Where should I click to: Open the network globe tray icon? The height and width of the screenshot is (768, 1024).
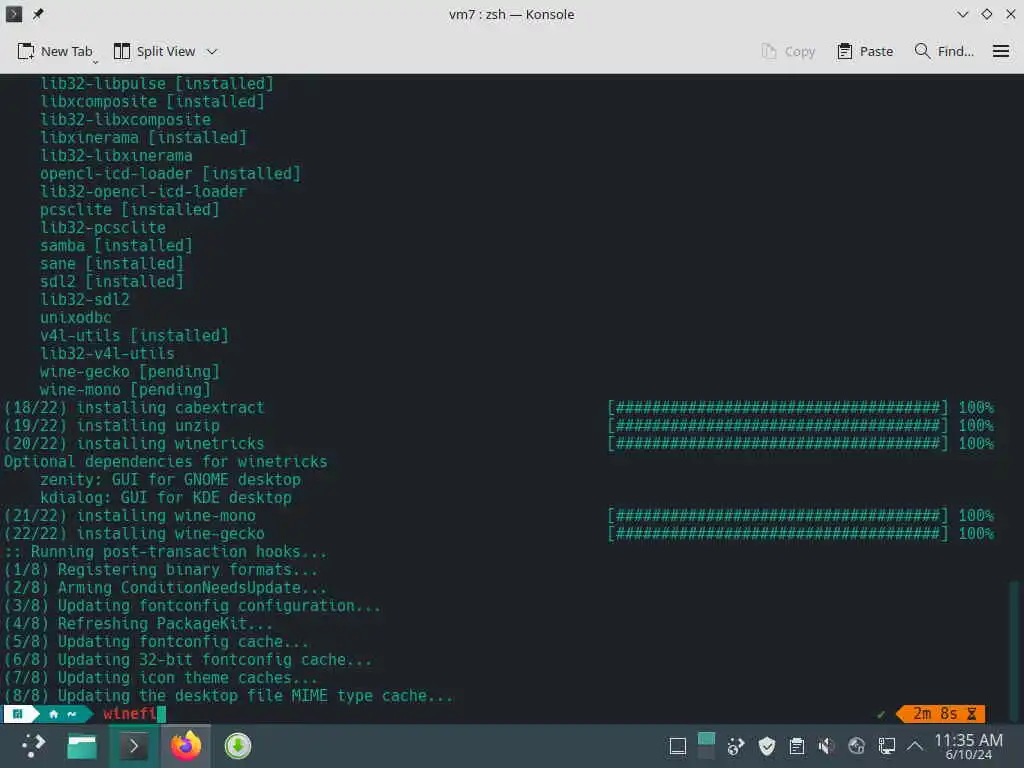tap(856, 746)
